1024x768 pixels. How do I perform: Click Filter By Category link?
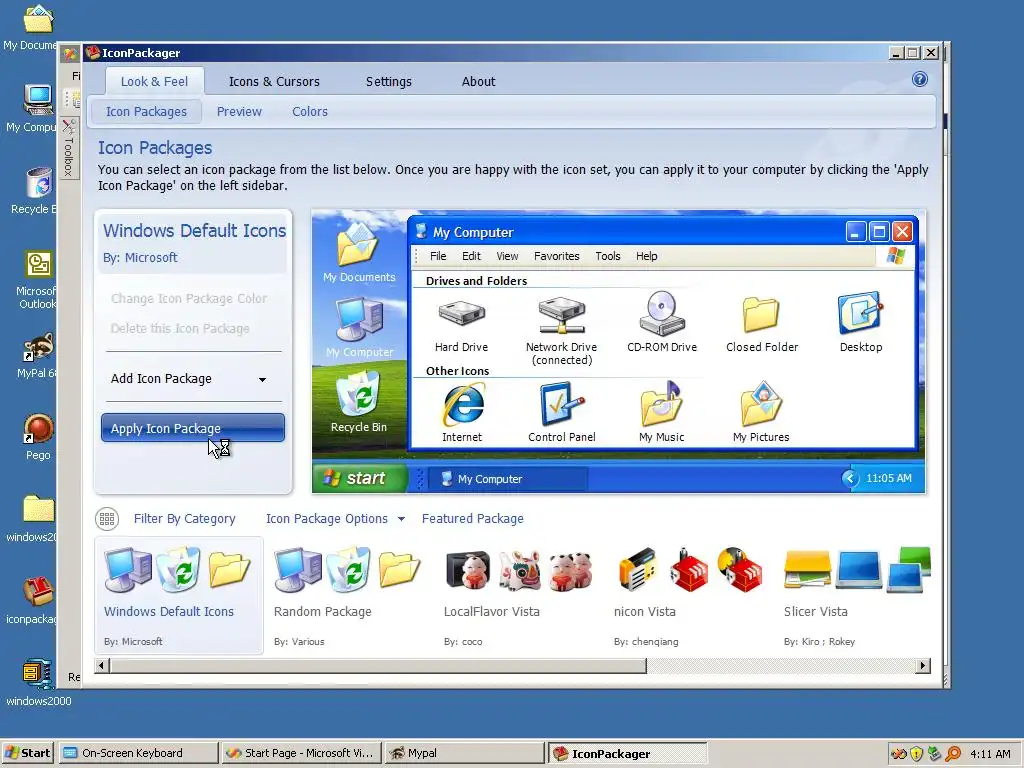[184, 519]
